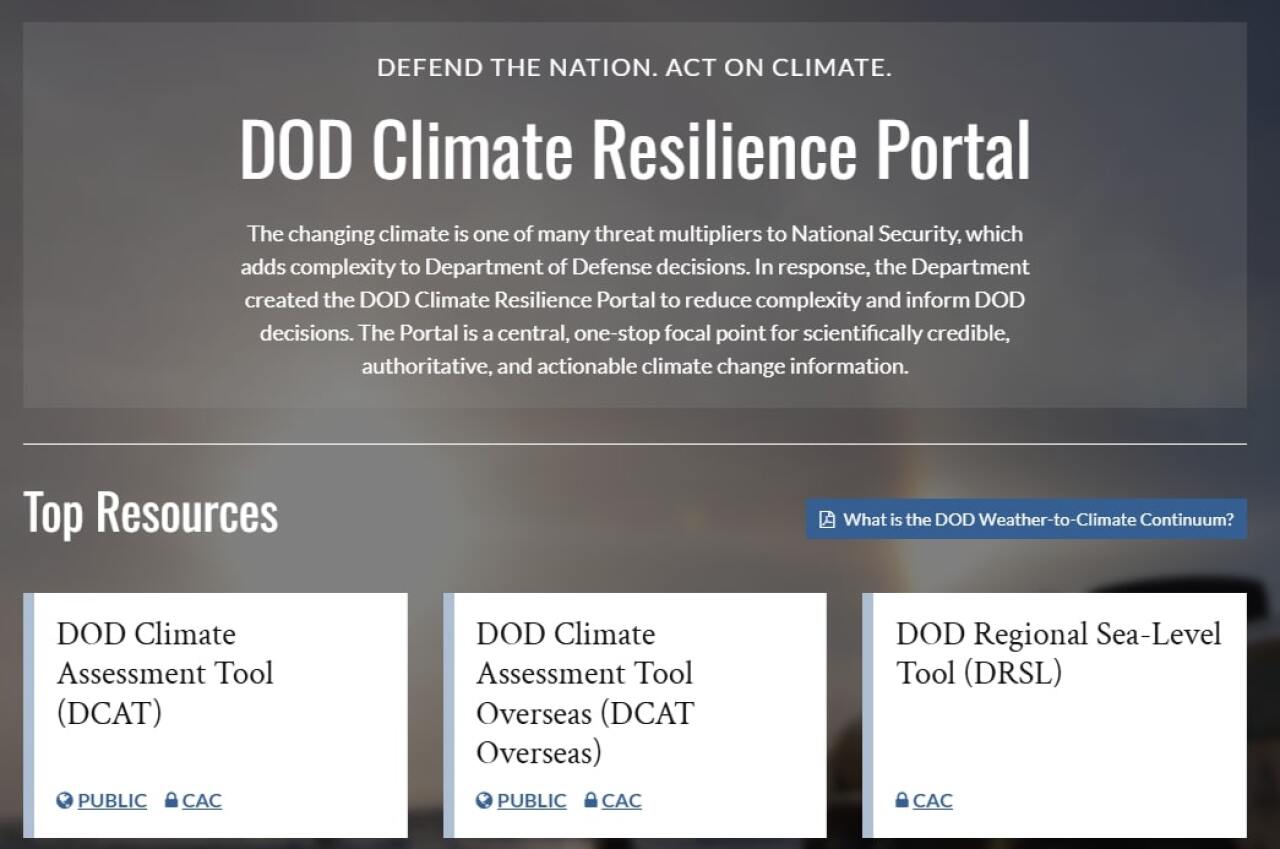This screenshot has width=1280, height=849.
Task: Select the DOD Regional Sea-Level Tool card title
Action: click(x=1058, y=653)
